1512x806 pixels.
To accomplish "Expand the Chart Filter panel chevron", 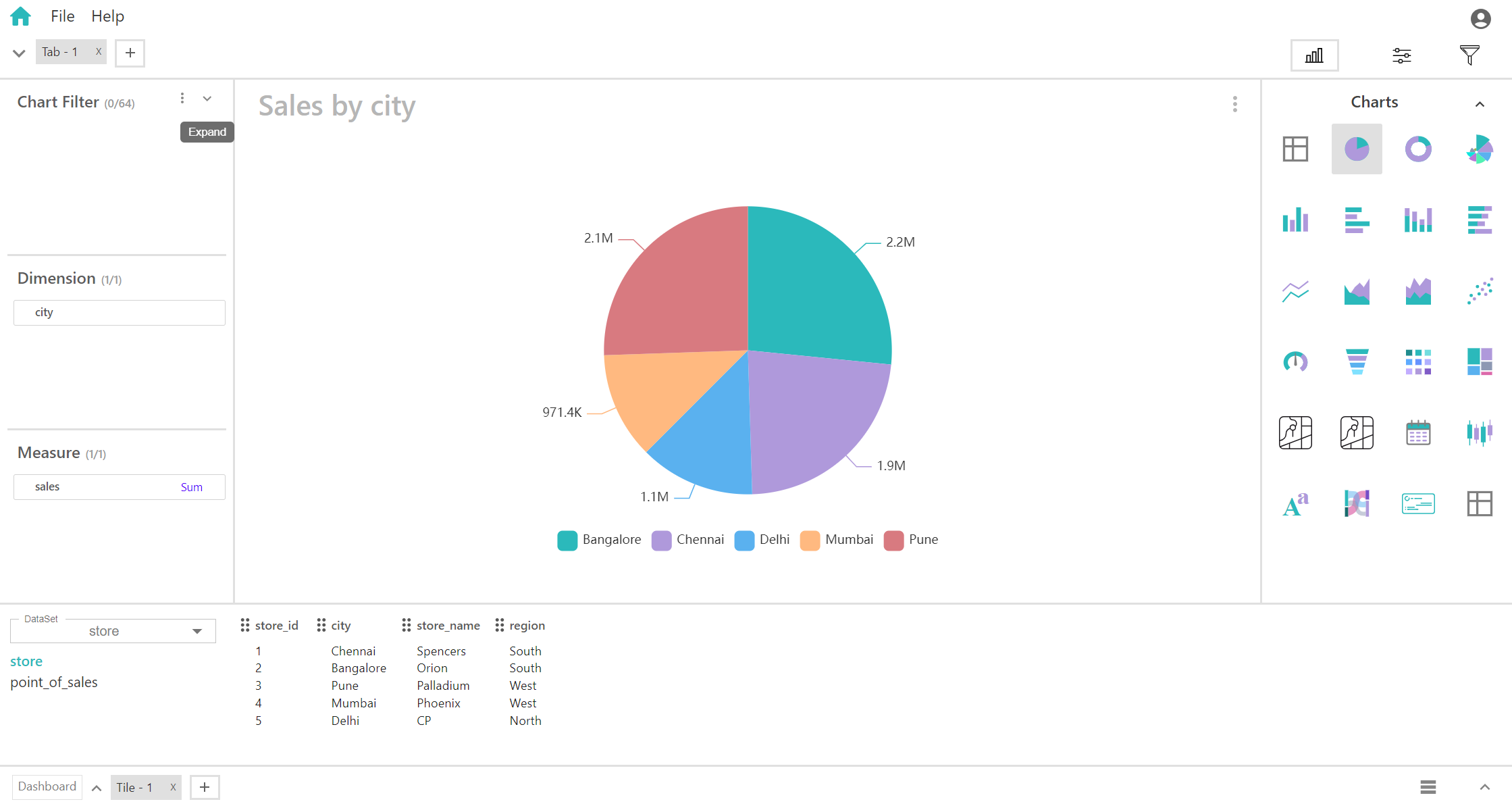I will (207, 99).
